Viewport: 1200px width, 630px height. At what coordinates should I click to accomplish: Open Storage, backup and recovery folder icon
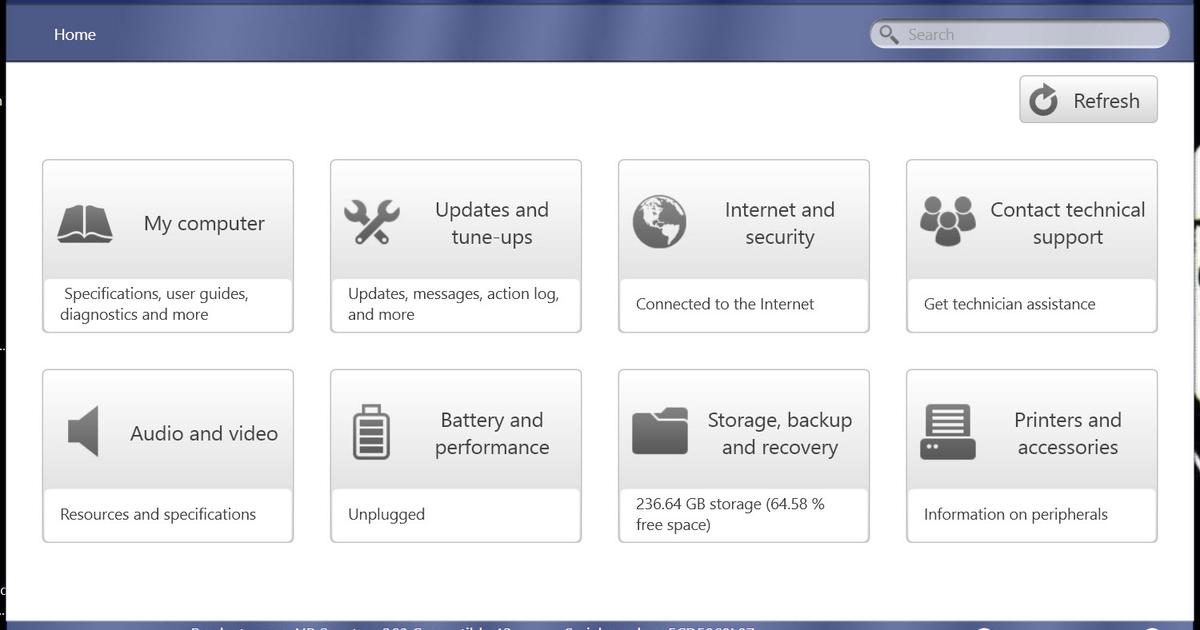(x=659, y=433)
